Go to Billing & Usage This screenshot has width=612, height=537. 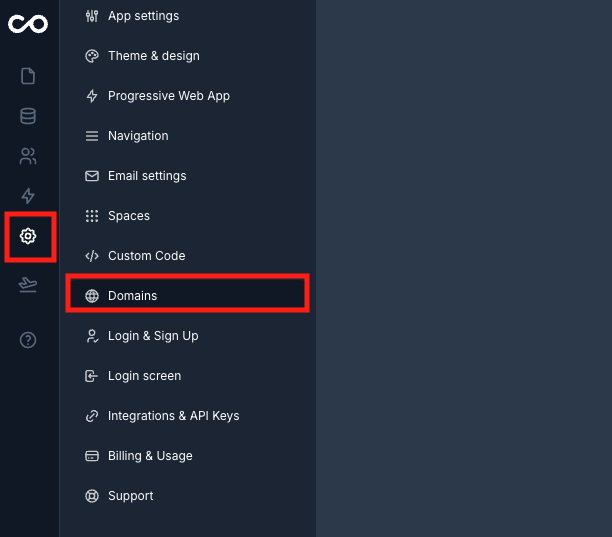[x=150, y=456]
